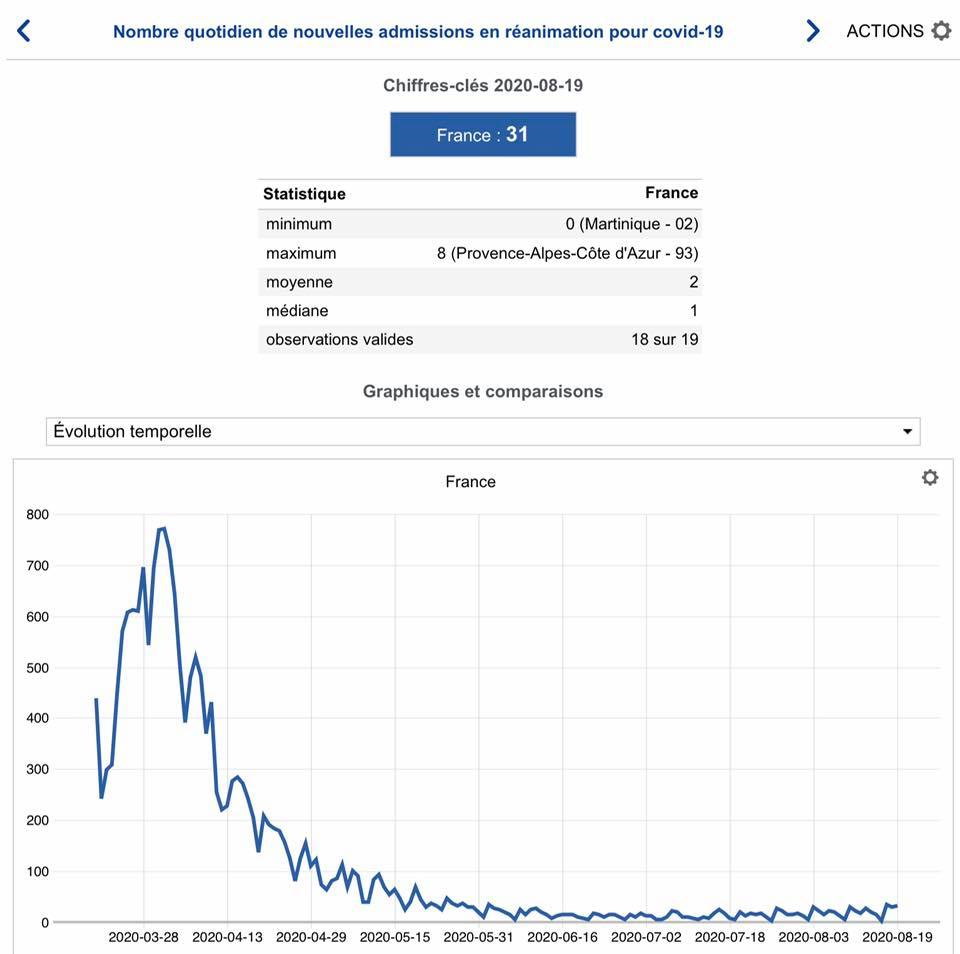The image size is (960, 954).
Task: Select the médiane row
Action: tap(481, 311)
